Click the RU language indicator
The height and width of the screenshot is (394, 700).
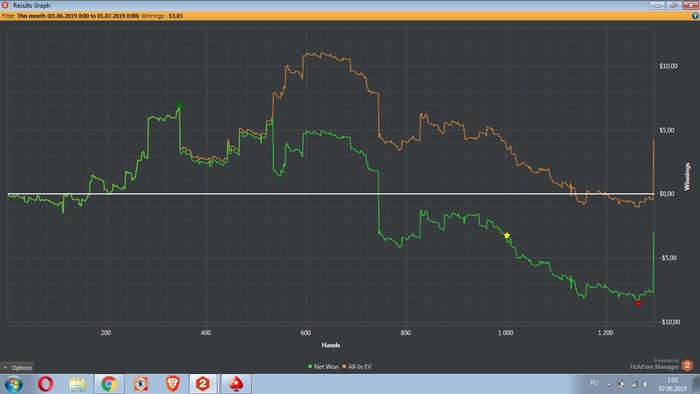(594, 383)
